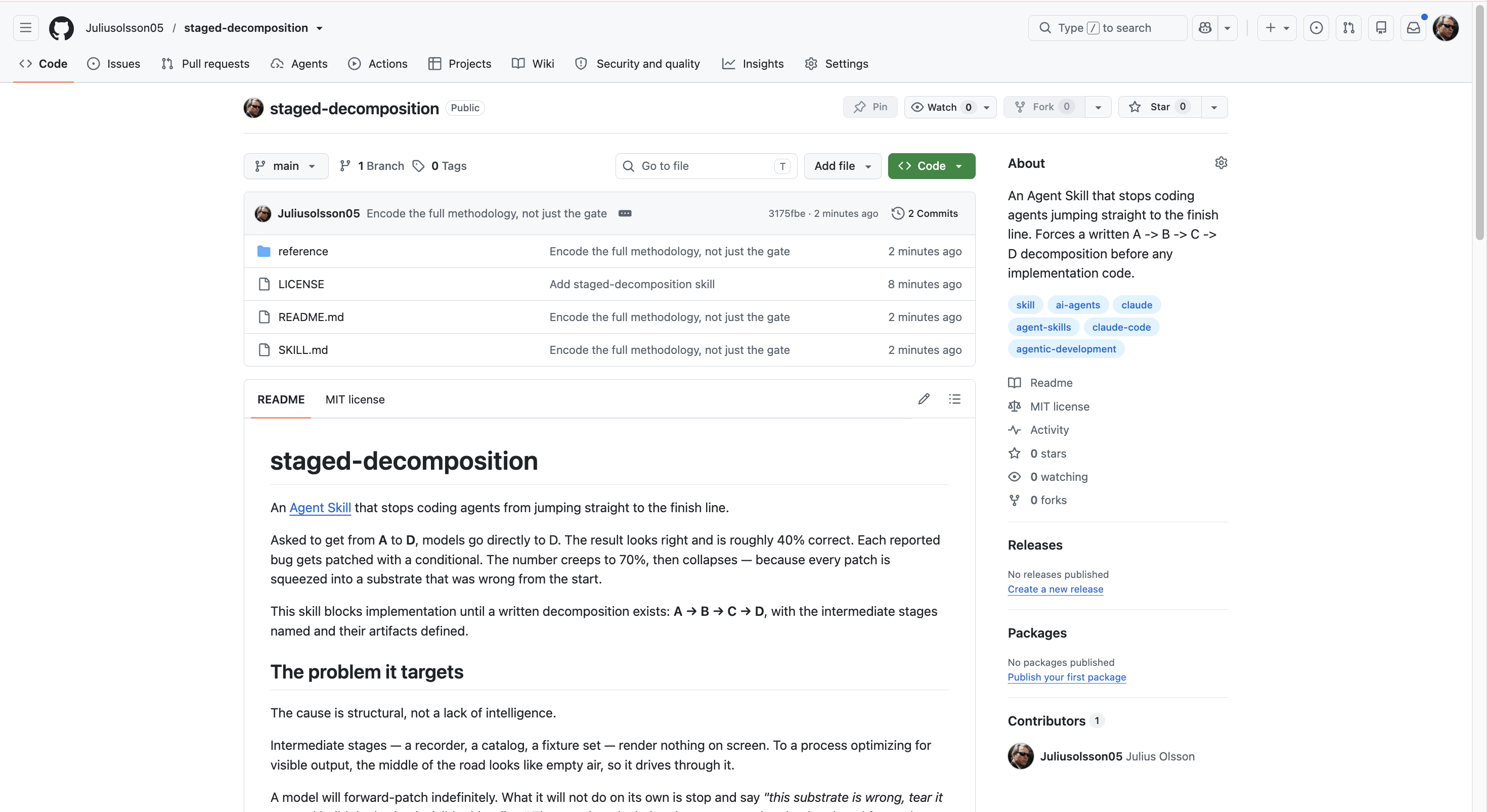1487x812 pixels.
Task: Go to the GitHub homepage logo
Action: (61, 28)
